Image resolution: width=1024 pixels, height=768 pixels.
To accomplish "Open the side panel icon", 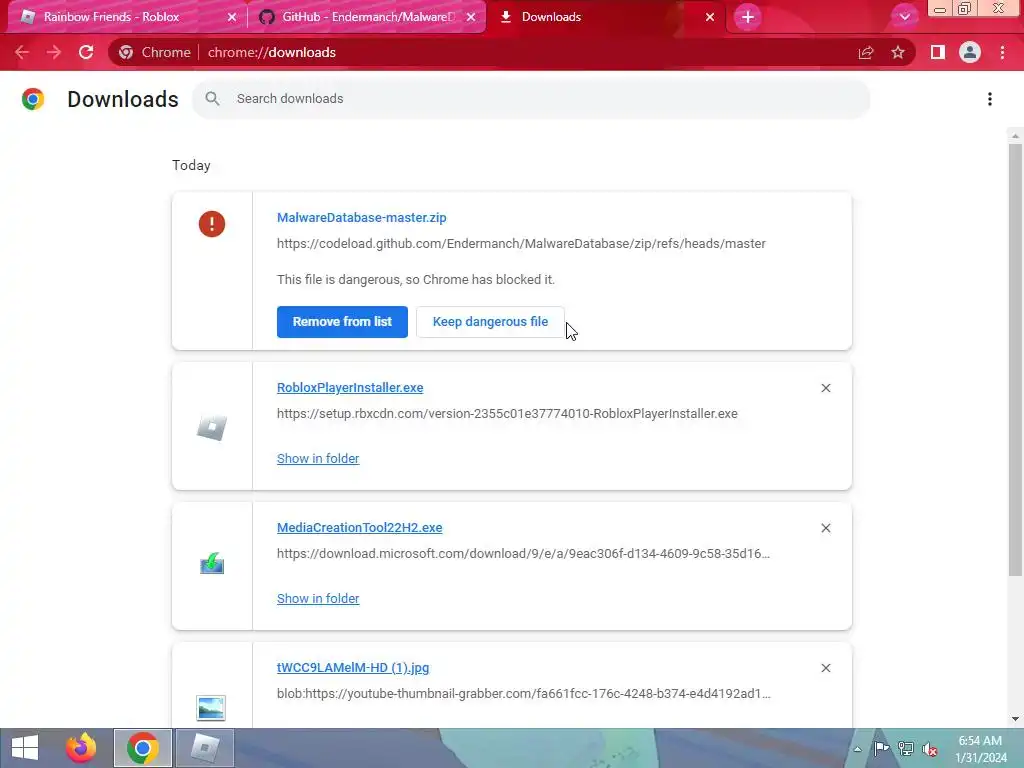I will [938, 52].
